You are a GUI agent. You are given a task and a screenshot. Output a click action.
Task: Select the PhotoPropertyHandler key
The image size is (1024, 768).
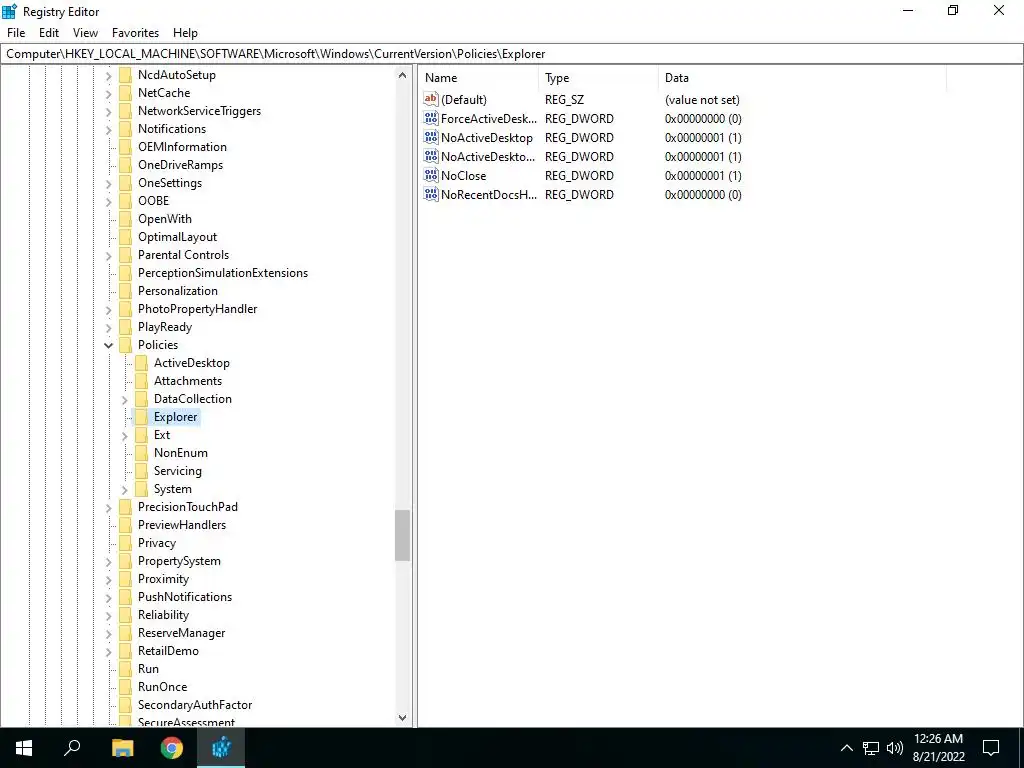197,309
